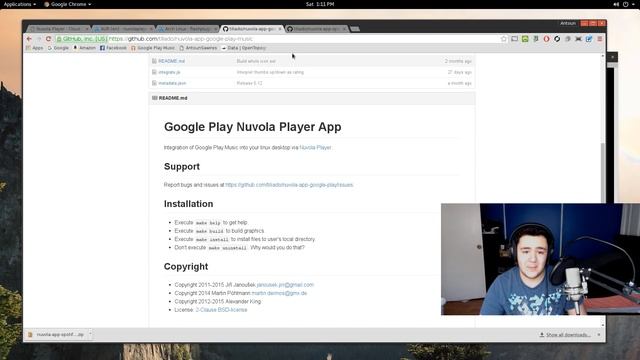Image resolution: width=640 pixels, height=360 pixels.
Task: Click the integrate.js file icon
Action: point(154,72)
